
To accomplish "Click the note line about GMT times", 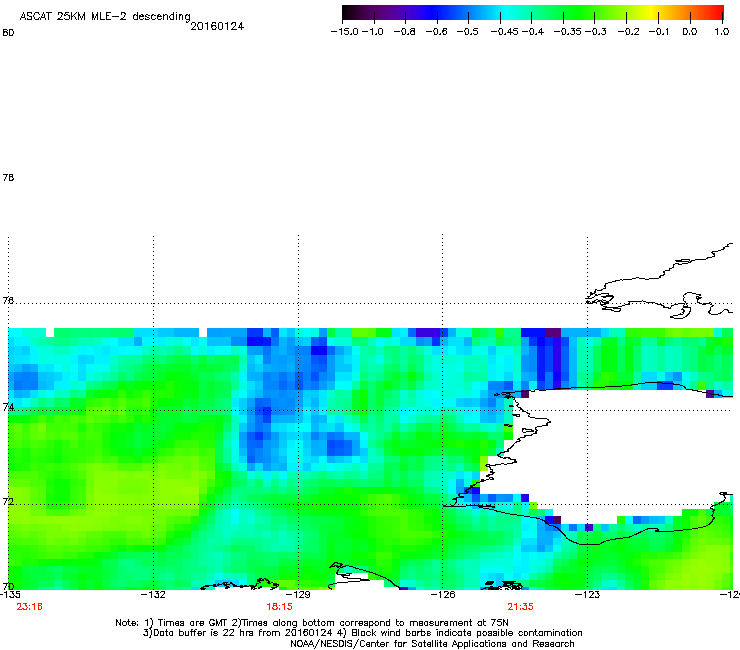I will (x=312, y=623).
